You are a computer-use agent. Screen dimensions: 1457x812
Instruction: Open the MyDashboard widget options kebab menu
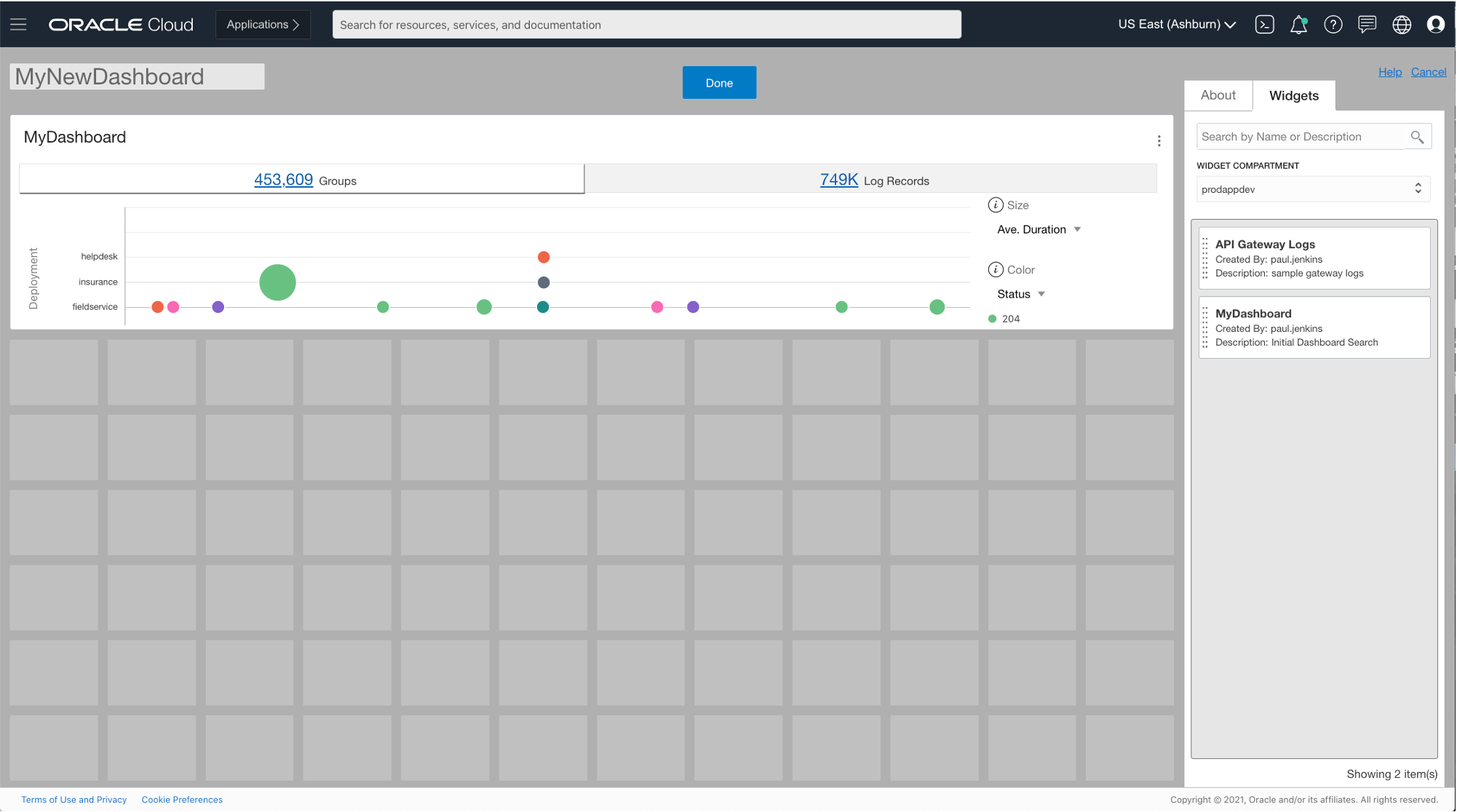(x=1159, y=140)
